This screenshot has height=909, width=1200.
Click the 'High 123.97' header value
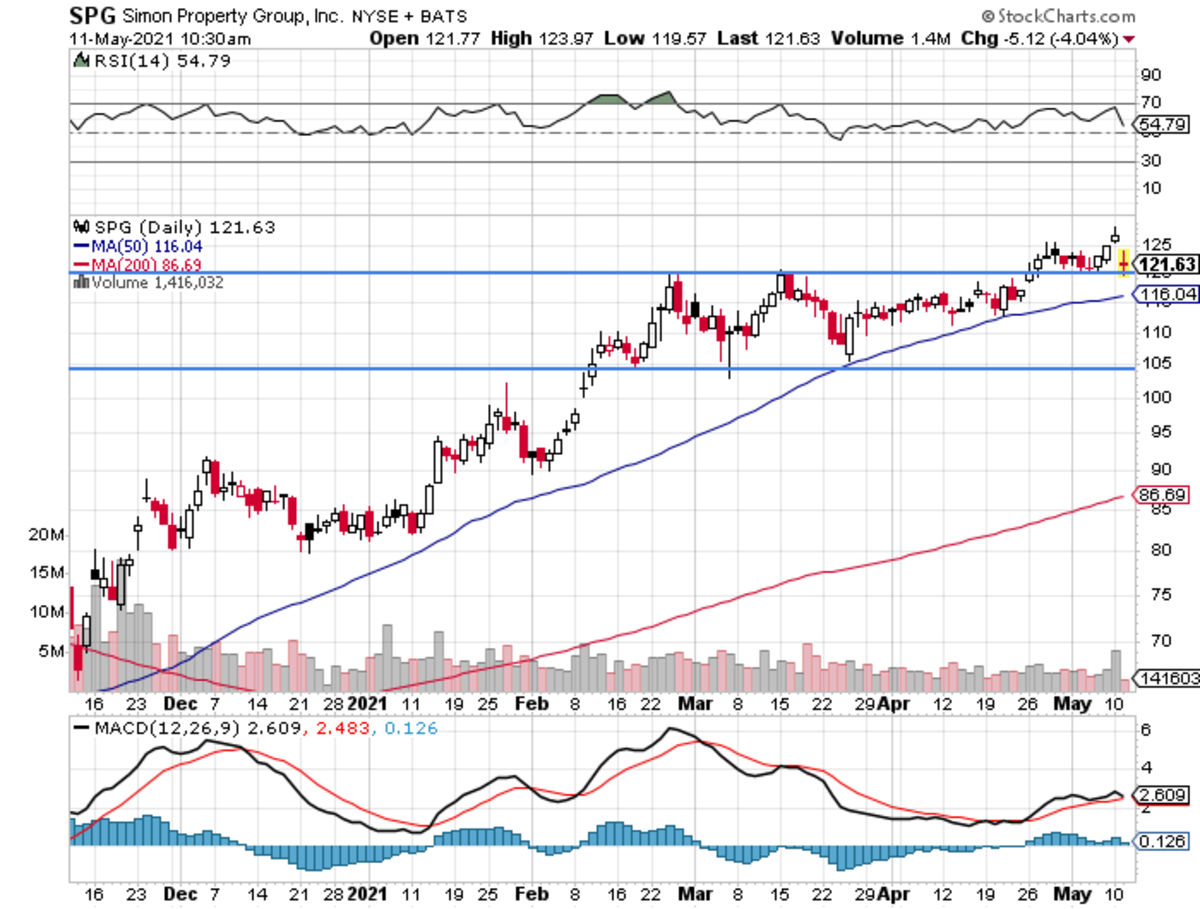[x=544, y=39]
